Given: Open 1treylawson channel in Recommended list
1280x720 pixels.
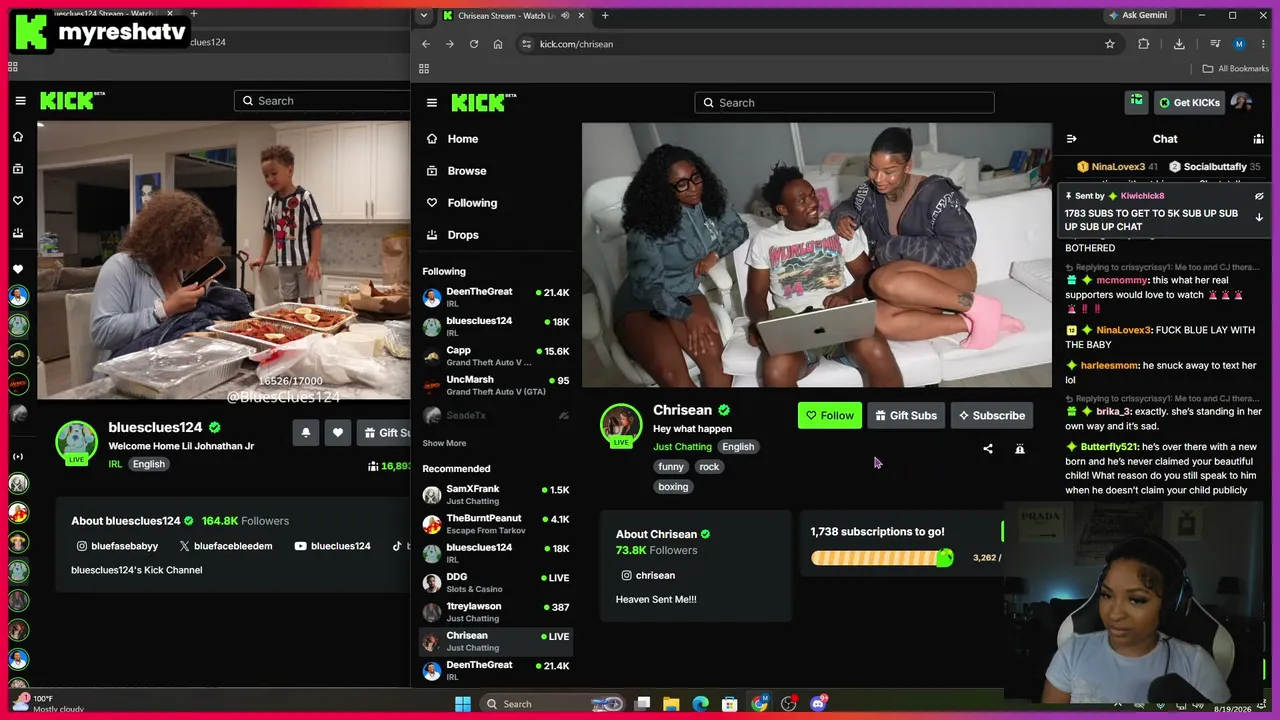Looking at the screenshot, I should [496, 612].
